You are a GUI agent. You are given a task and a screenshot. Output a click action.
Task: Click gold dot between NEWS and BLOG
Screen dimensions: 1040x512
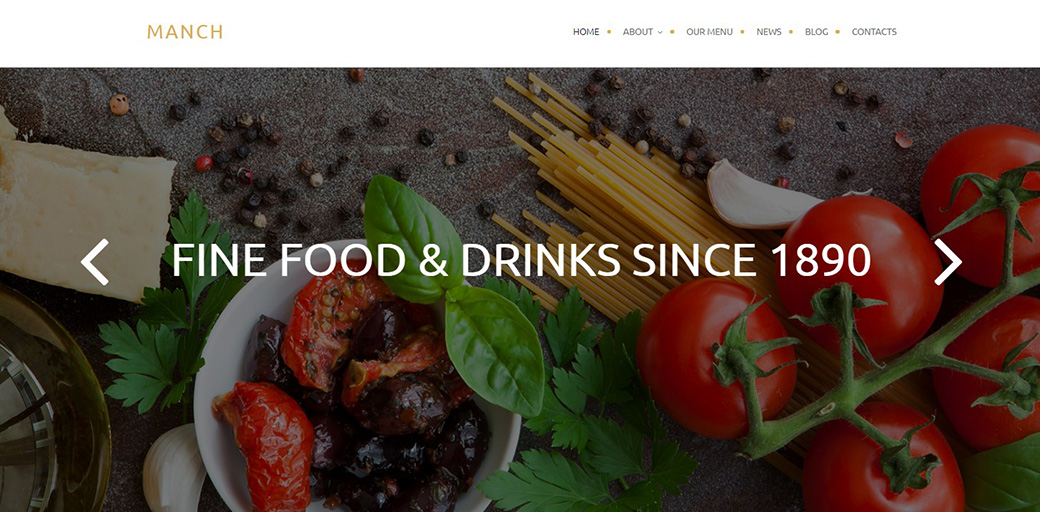tap(791, 32)
